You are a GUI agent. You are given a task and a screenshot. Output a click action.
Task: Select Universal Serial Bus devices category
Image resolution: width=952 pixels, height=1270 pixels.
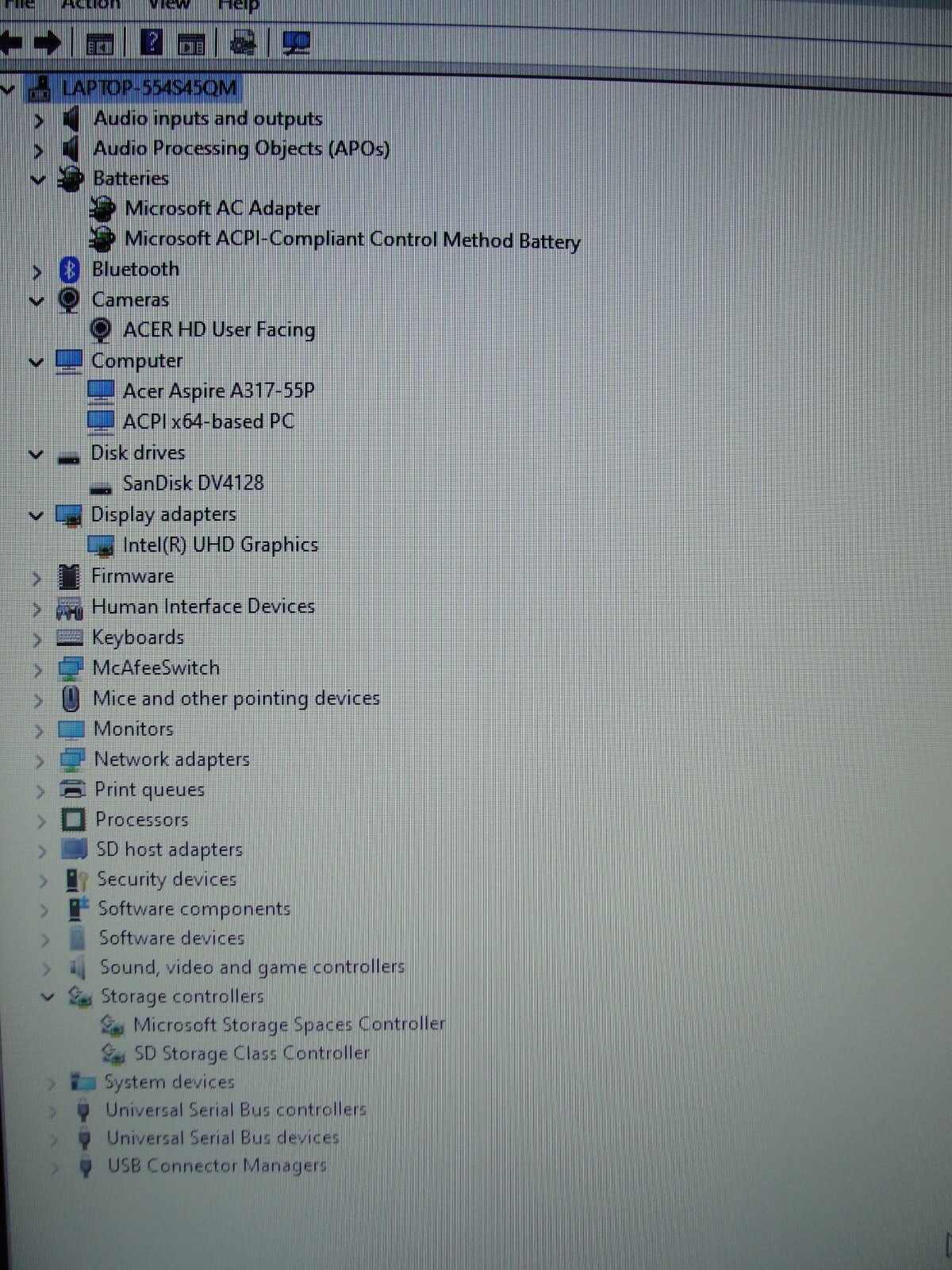(223, 1137)
